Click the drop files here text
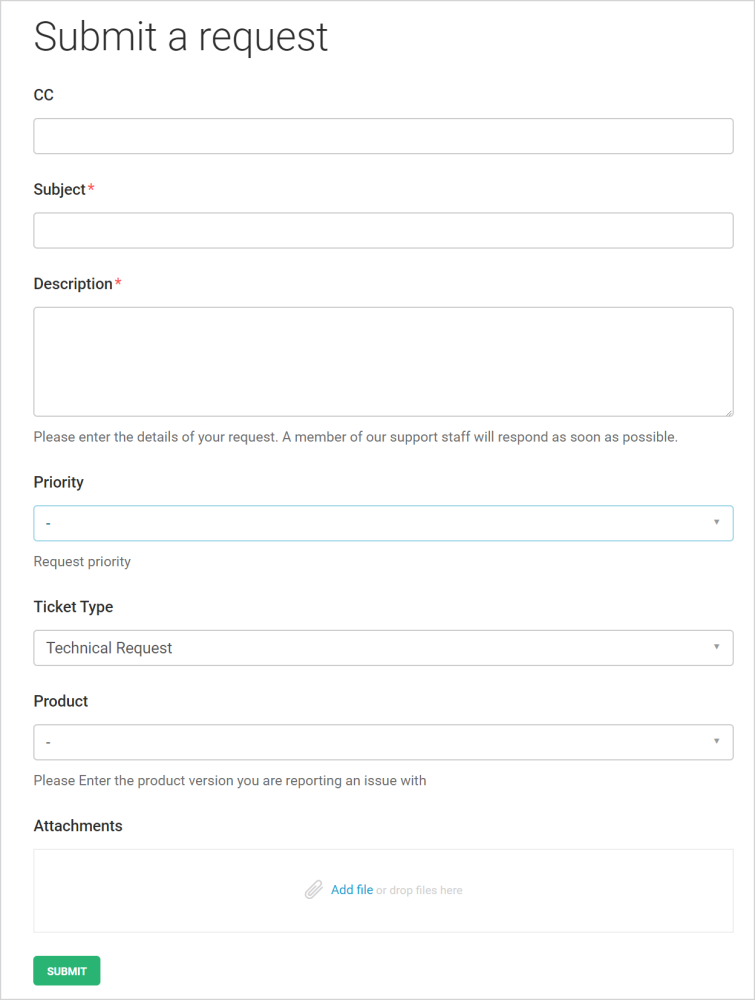 (x=419, y=889)
